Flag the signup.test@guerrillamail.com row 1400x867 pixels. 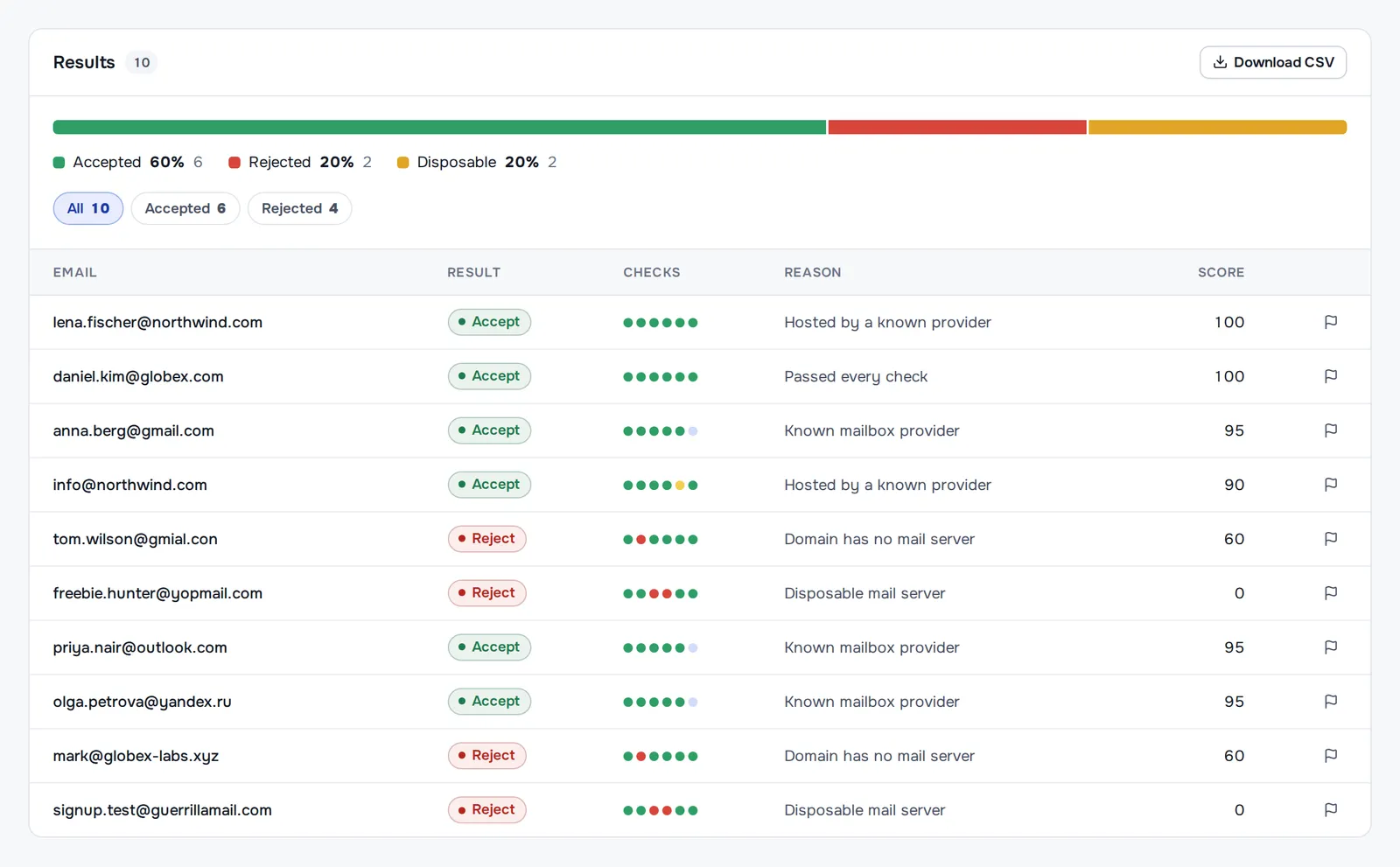click(1330, 810)
